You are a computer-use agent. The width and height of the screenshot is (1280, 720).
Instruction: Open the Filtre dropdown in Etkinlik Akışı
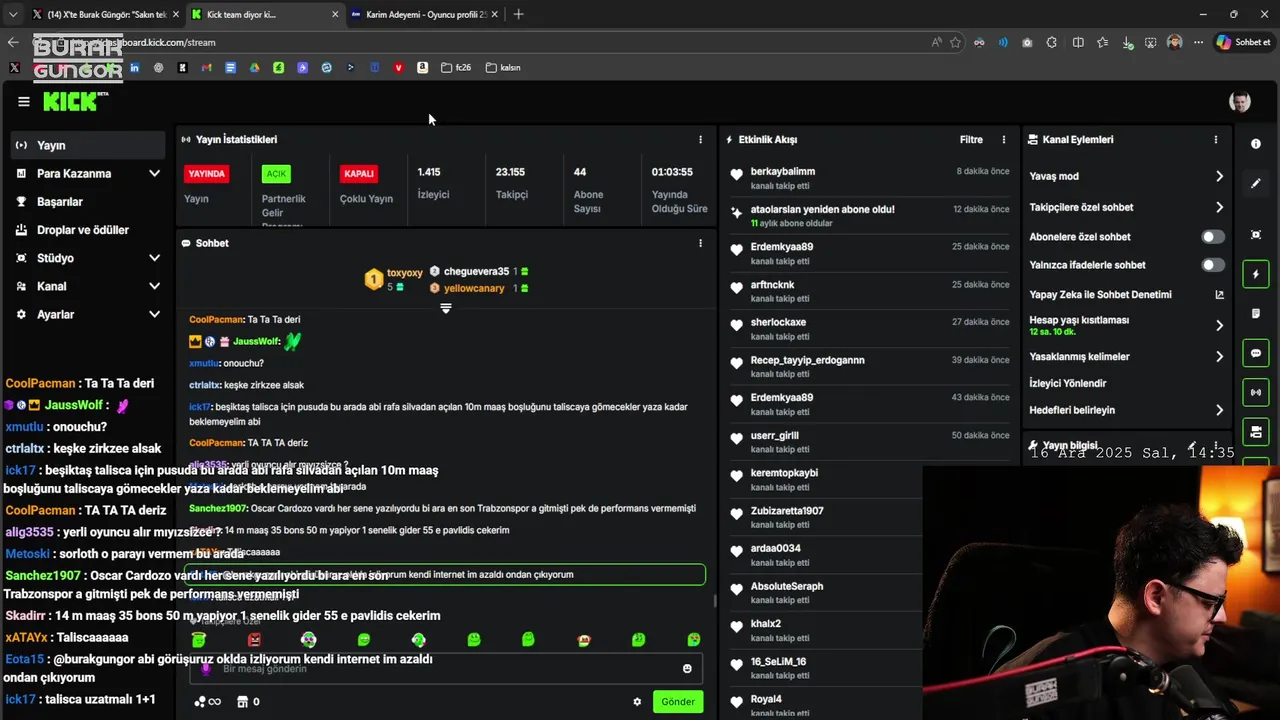point(971,140)
